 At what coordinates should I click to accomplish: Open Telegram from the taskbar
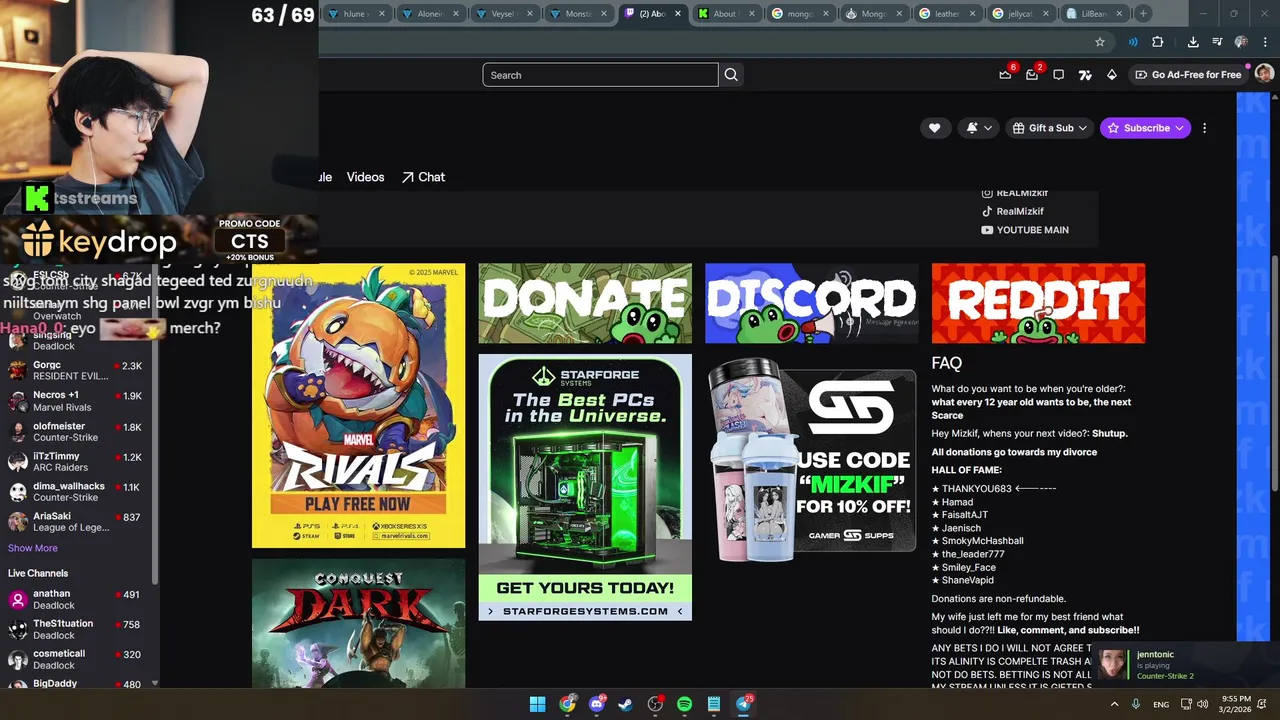(x=744, y=704)
